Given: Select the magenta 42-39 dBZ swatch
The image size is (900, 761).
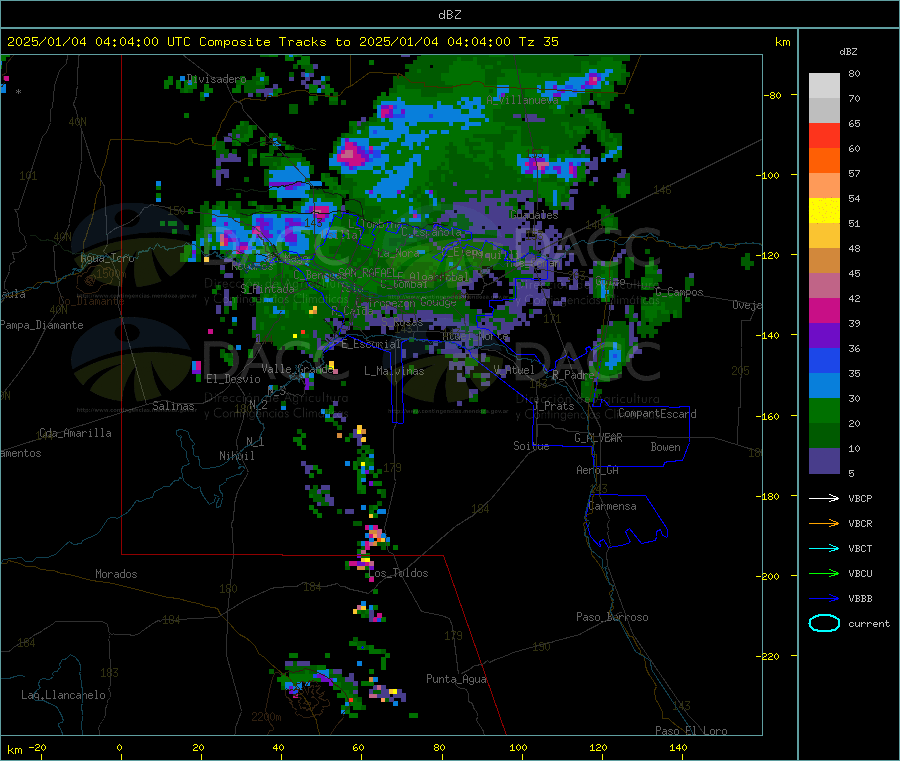Looking at the screenshot, I should coord(824,310).
